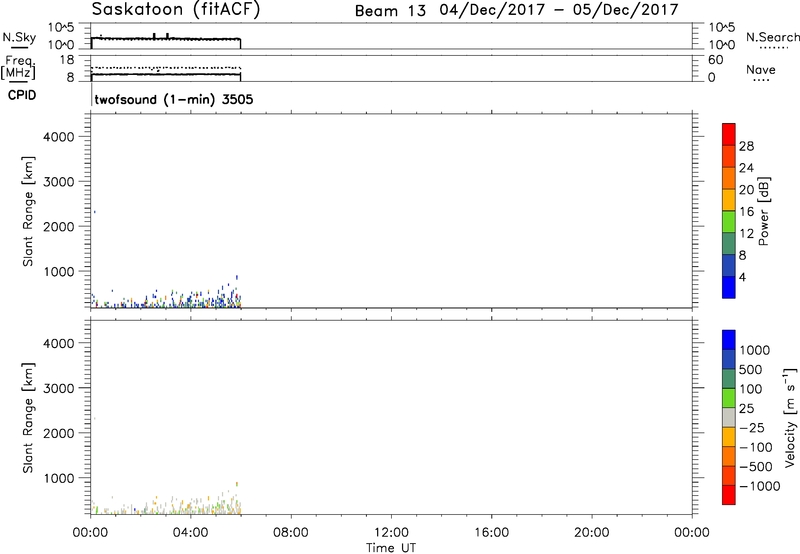Click the 18 label on the frequency axis
800x554 pixels.
tap(67, 60)
